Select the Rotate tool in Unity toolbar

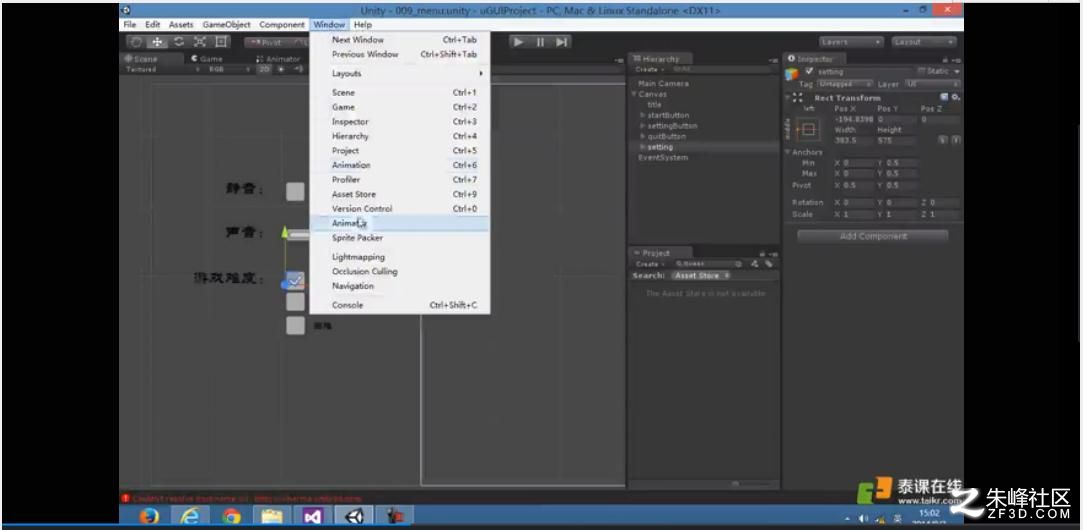point(179,42)
